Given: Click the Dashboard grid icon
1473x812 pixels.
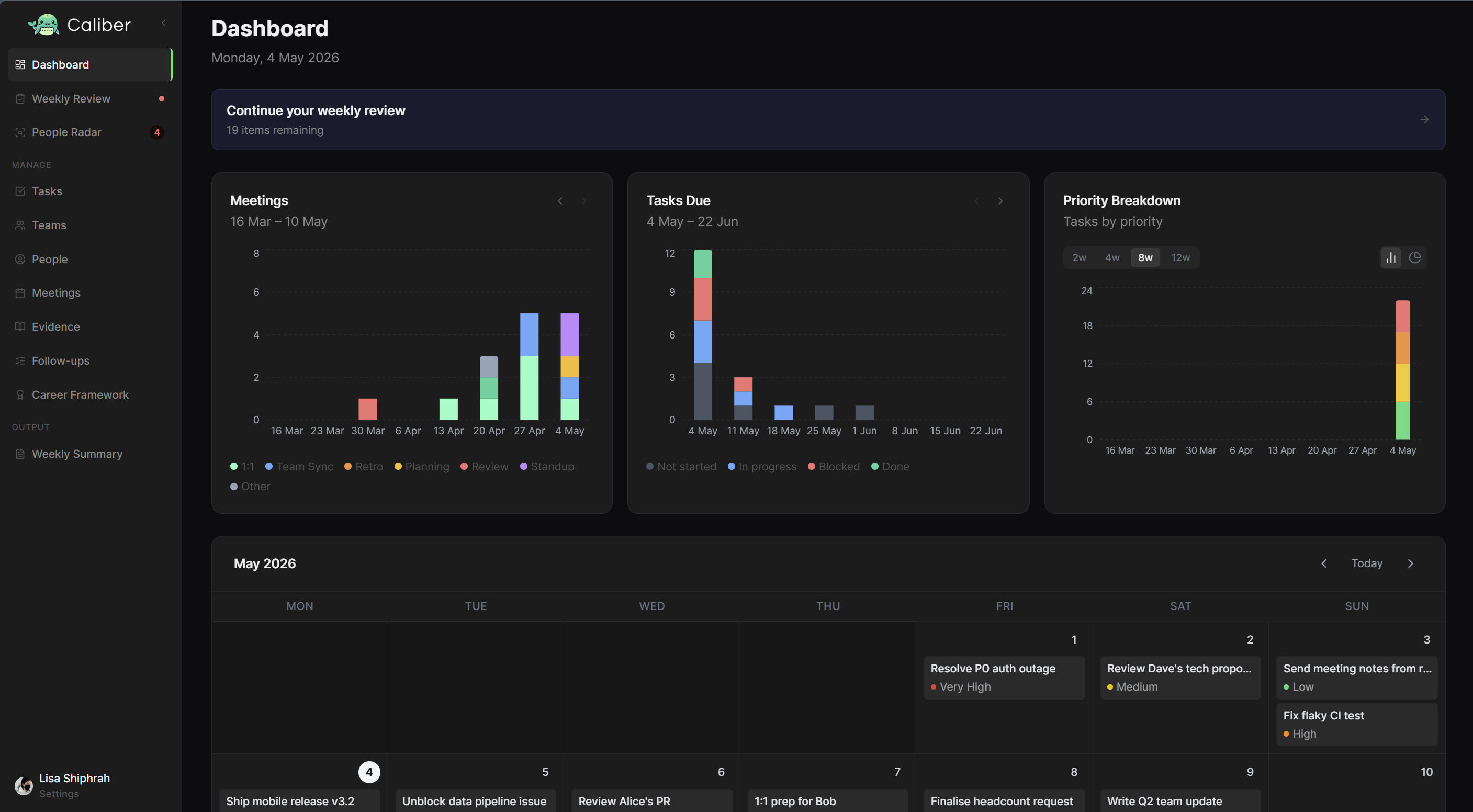Looking at the screenshot, I should (x=20, y=65).
